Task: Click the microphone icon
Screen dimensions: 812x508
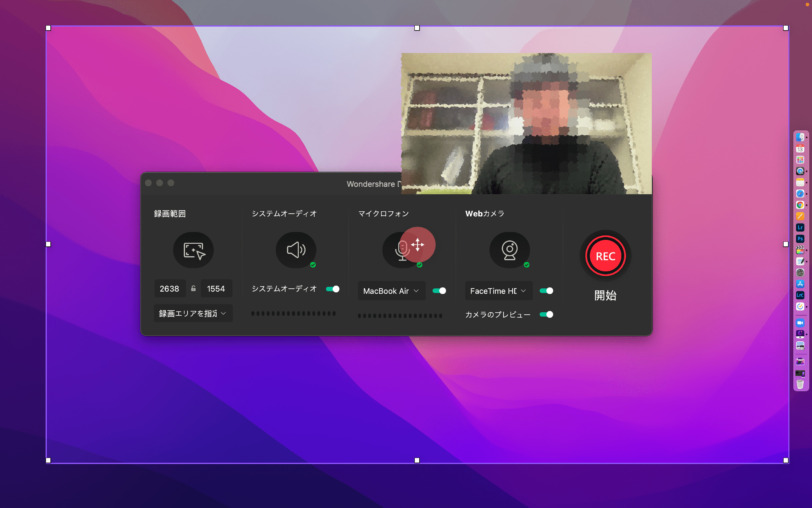Action: tap(402, 250)
